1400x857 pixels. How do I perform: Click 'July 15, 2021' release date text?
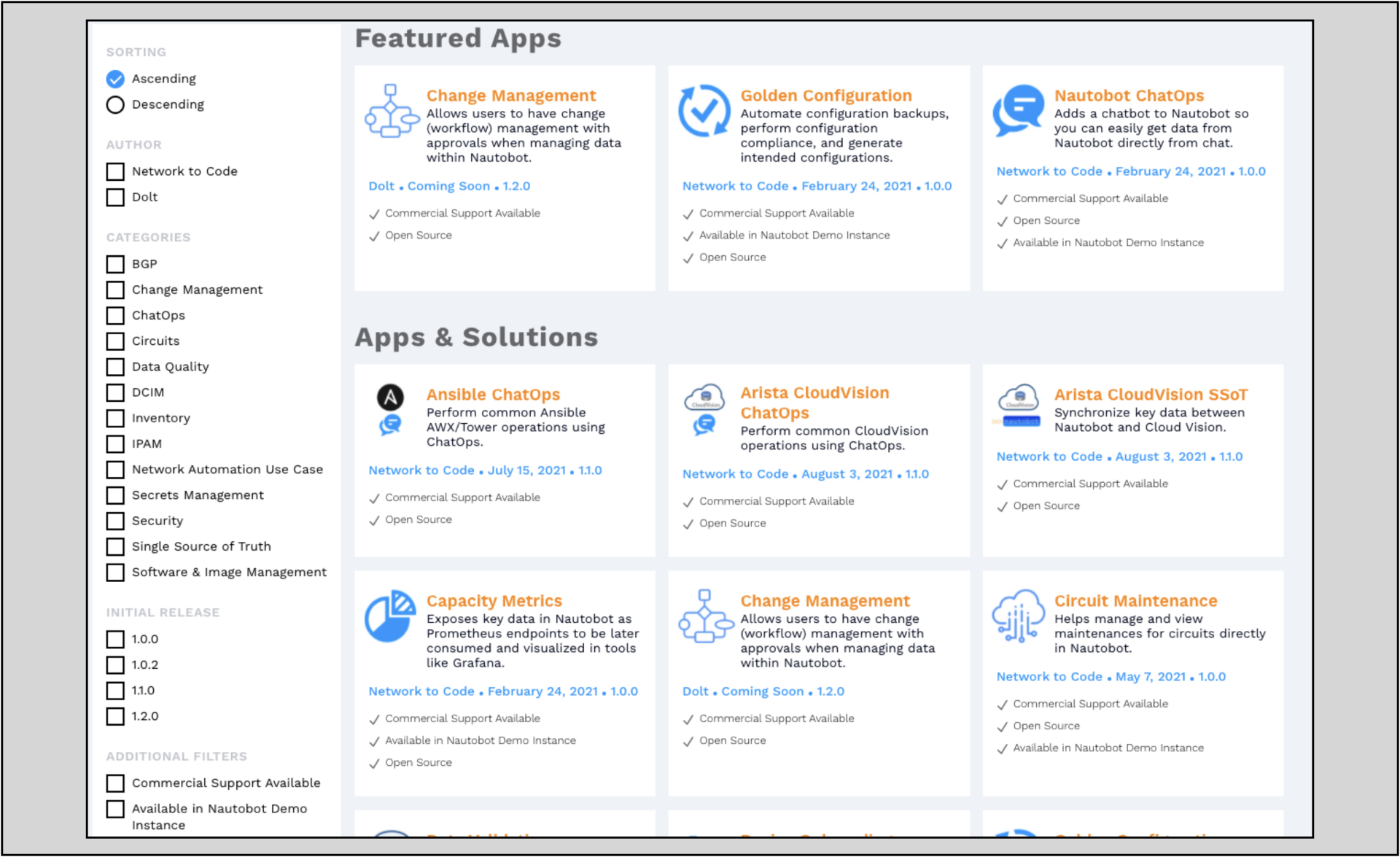pos(526,470)
